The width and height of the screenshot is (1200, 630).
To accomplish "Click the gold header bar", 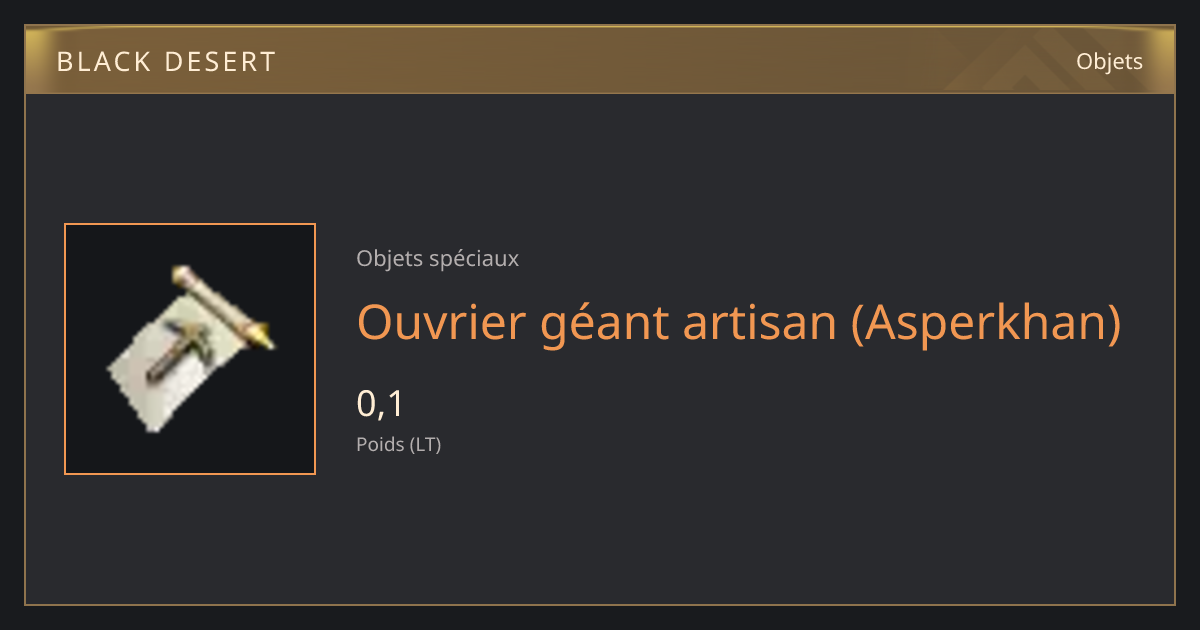I will coord(600,61).
